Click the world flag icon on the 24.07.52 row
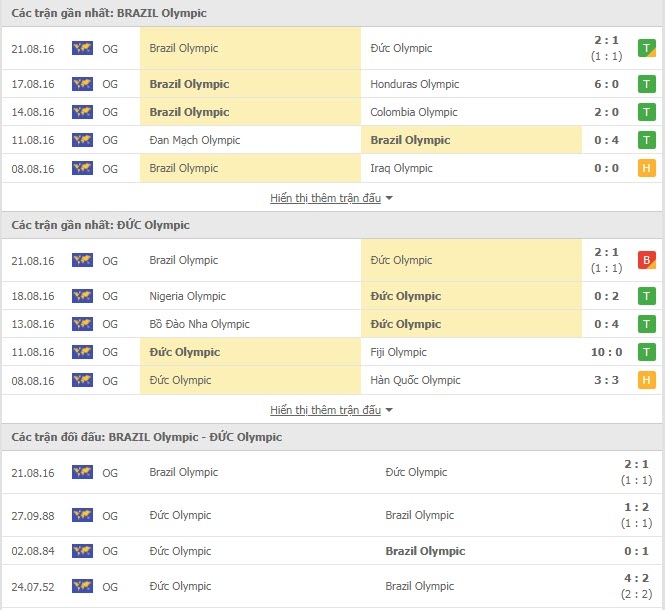Image resolution: width=665 pixels, height=610 pixels. [x=82, y=586]
